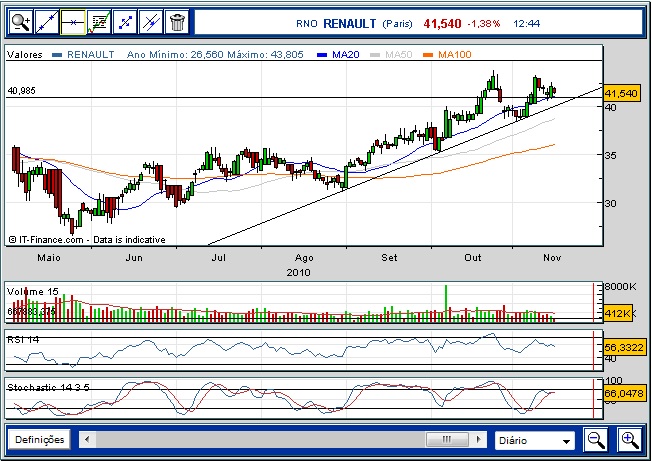Select the diagonal trend line drawing tool
652x461 pixels.
tap(47, 22)
